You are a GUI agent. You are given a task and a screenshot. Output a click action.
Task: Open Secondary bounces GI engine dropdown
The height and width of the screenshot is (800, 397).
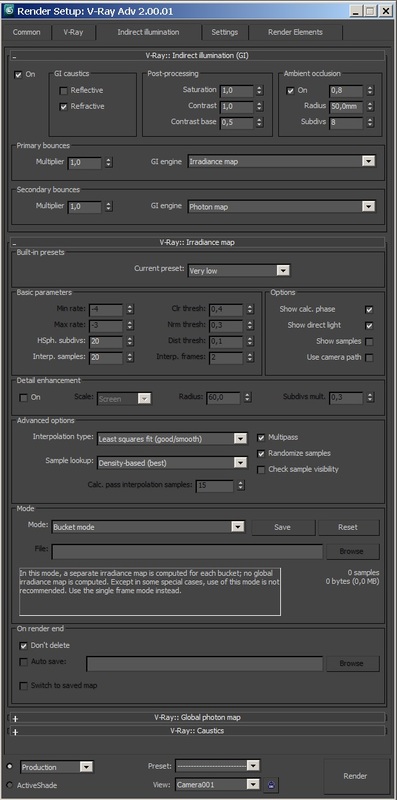click(x=281, y=207)
